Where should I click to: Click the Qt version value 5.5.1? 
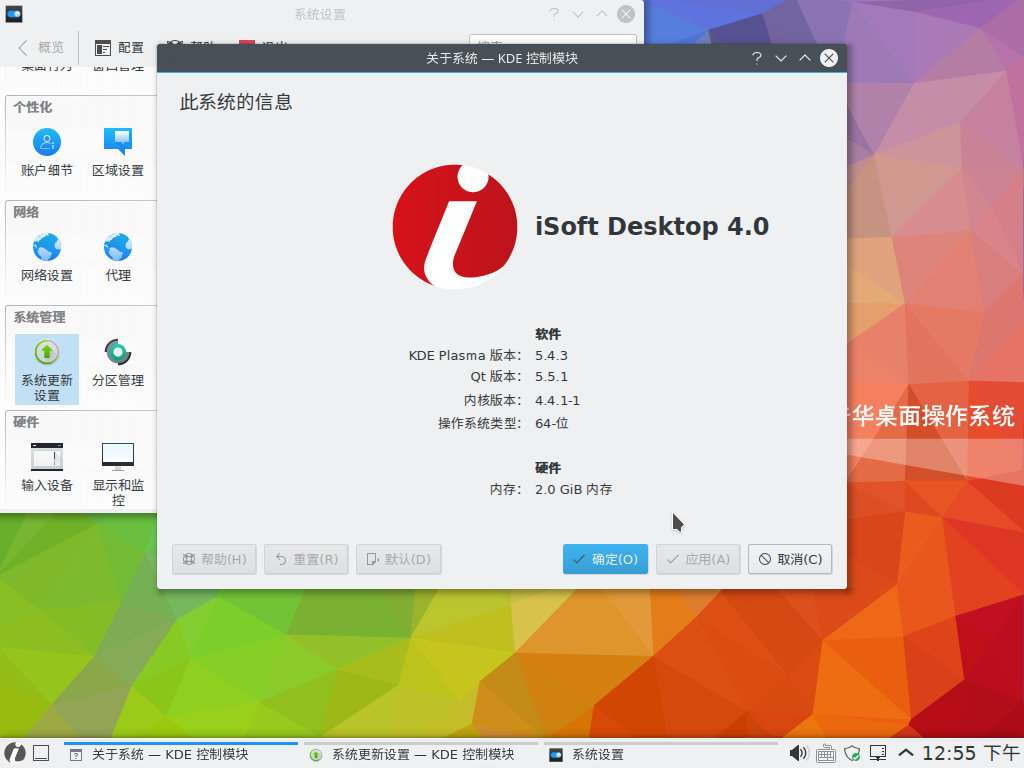click(551, 377)
